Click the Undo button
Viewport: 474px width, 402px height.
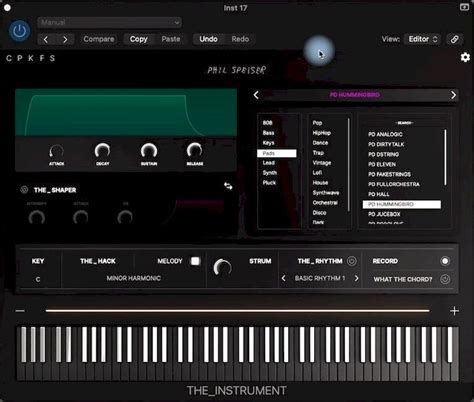click(x=208, y=39)
